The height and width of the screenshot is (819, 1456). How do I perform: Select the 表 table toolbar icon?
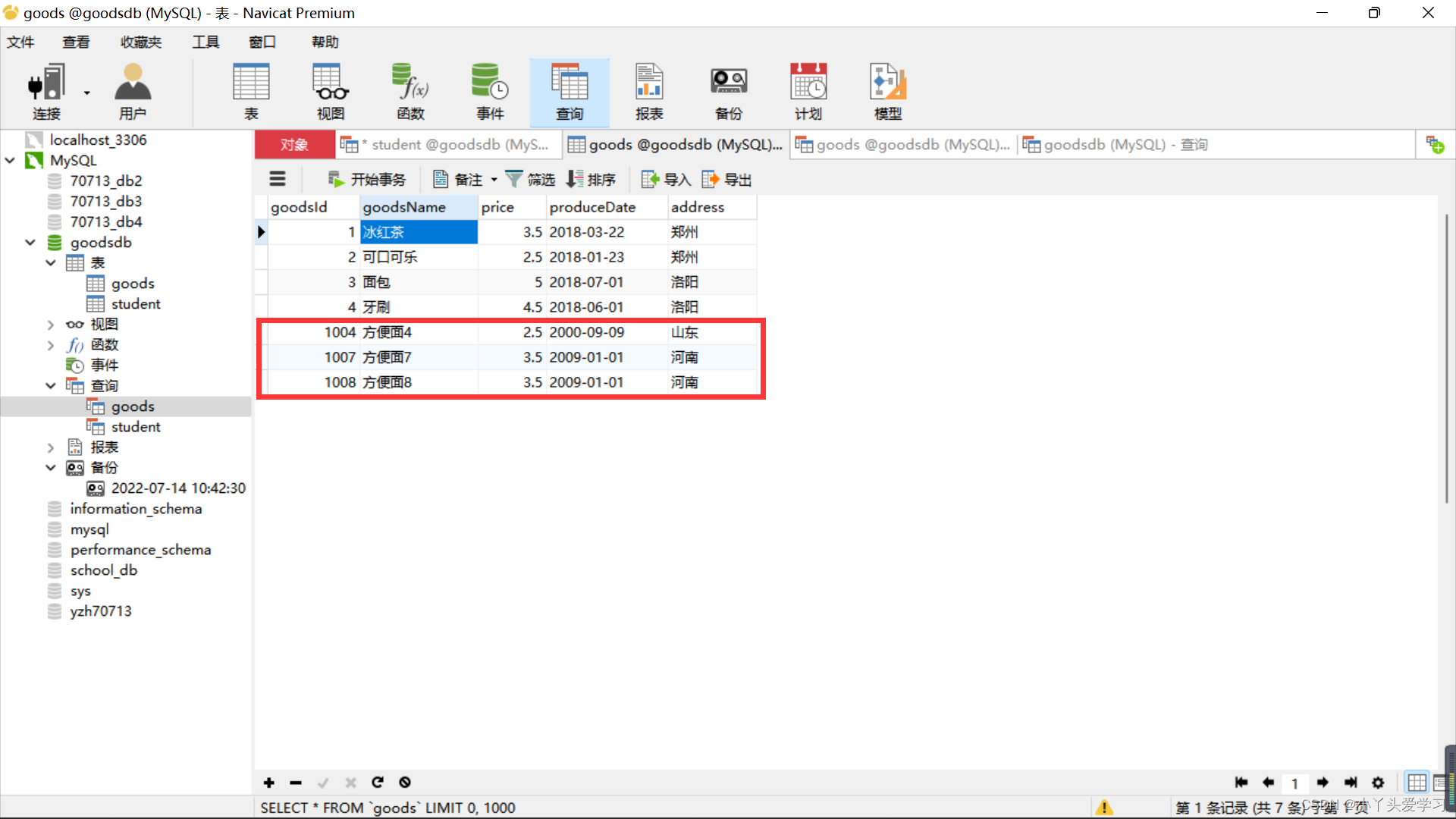point(251,93)
